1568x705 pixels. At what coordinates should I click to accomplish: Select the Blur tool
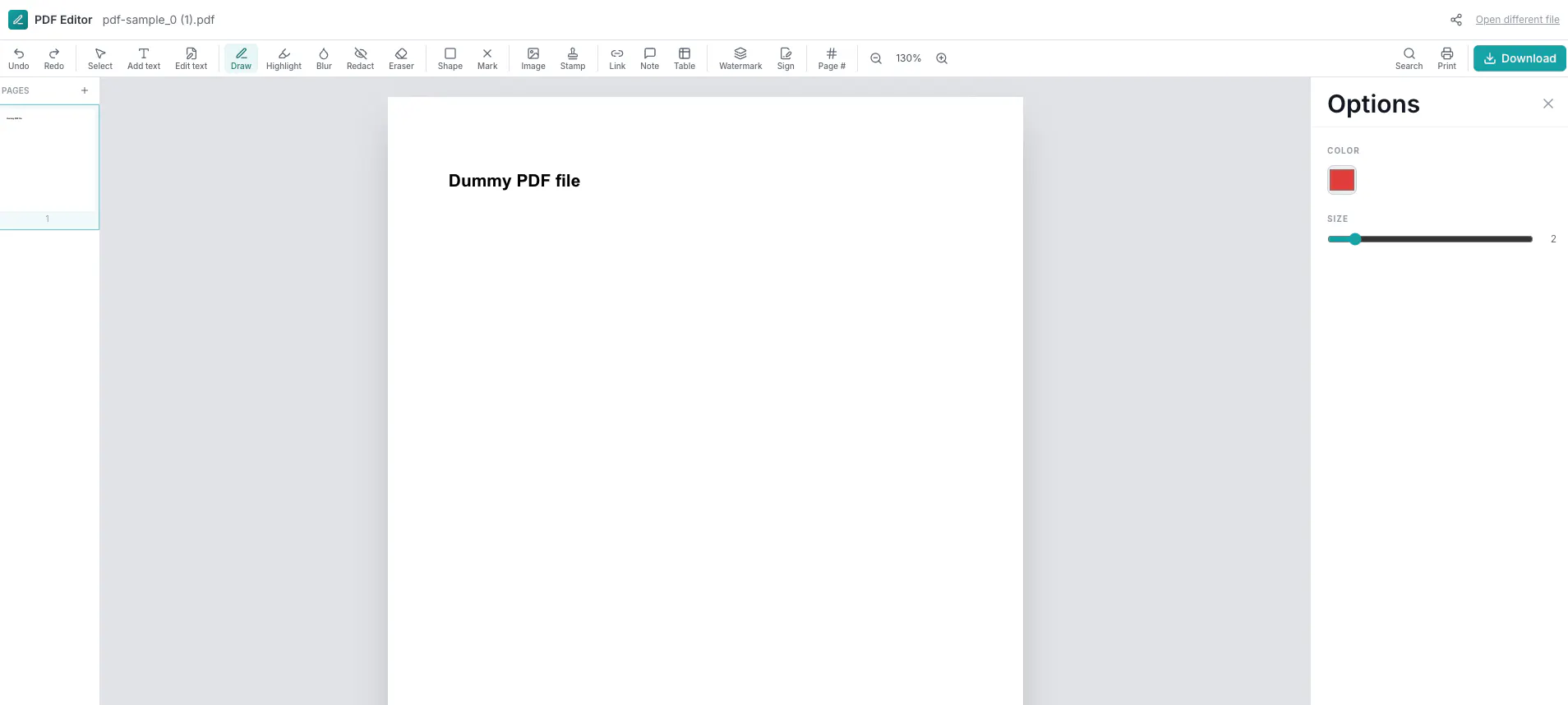tap(324, 58)
